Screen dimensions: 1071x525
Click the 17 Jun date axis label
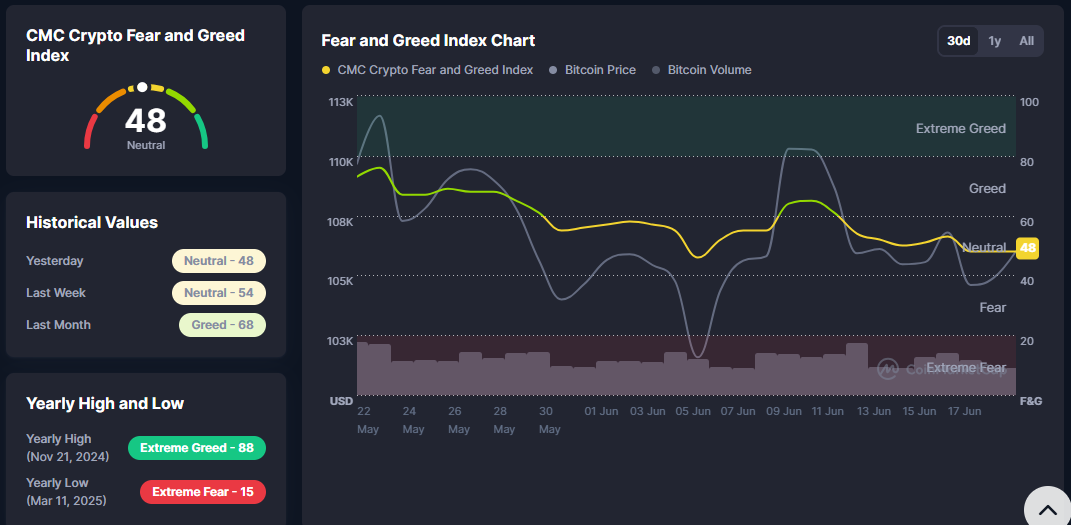pos(963,412)
